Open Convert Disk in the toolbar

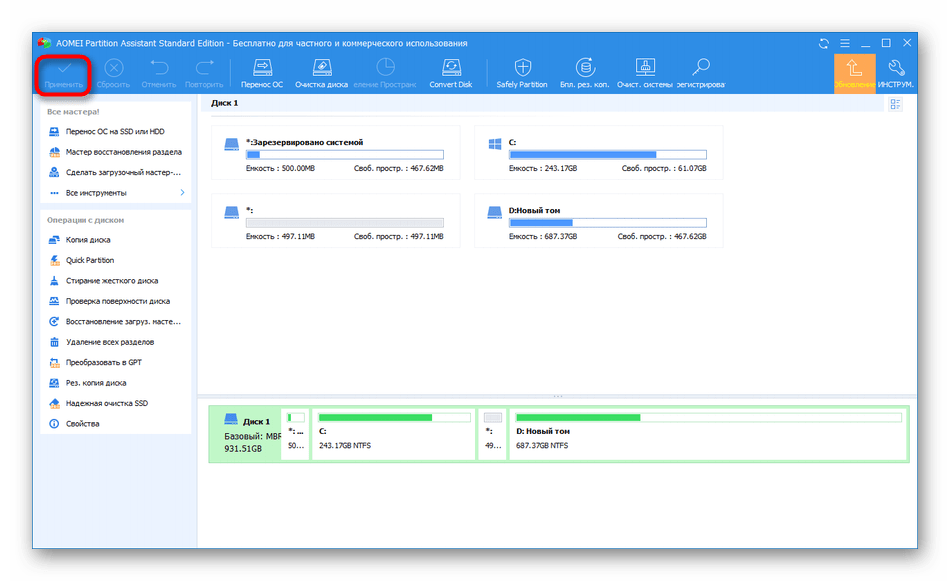pos(450,73)
